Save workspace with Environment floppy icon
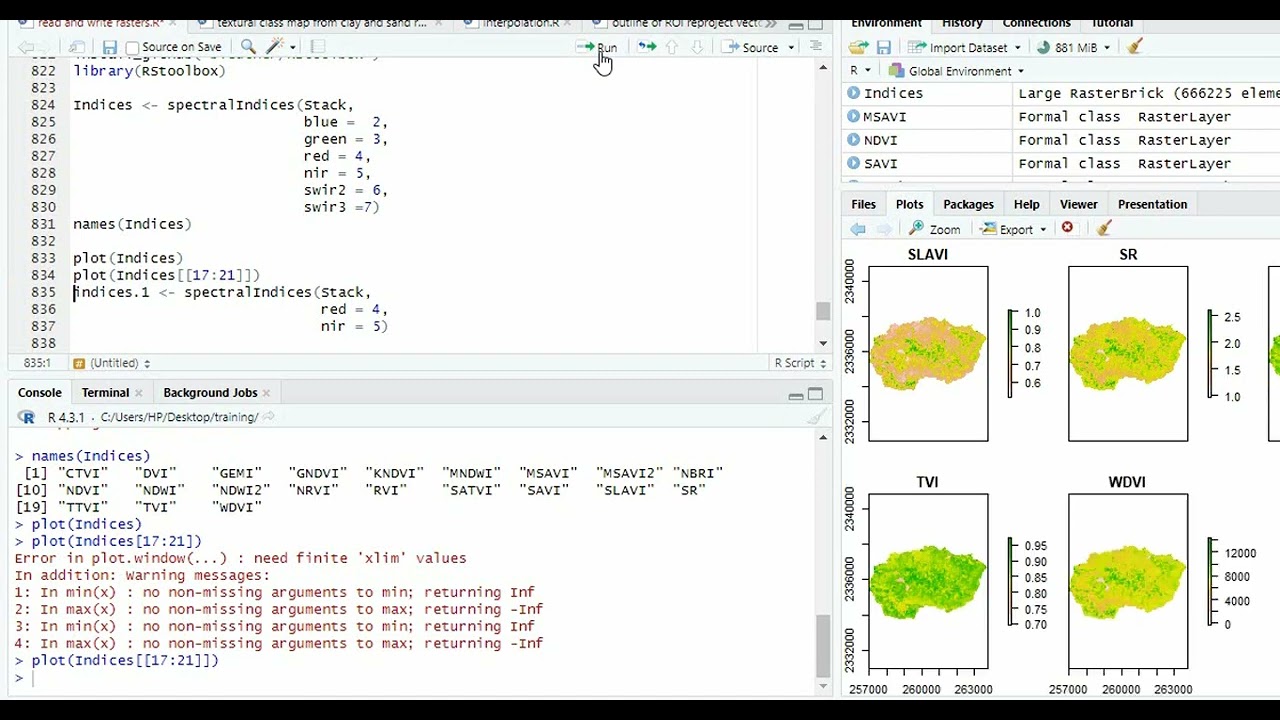This screenshot has height=720, width=1280. point(884,47)
